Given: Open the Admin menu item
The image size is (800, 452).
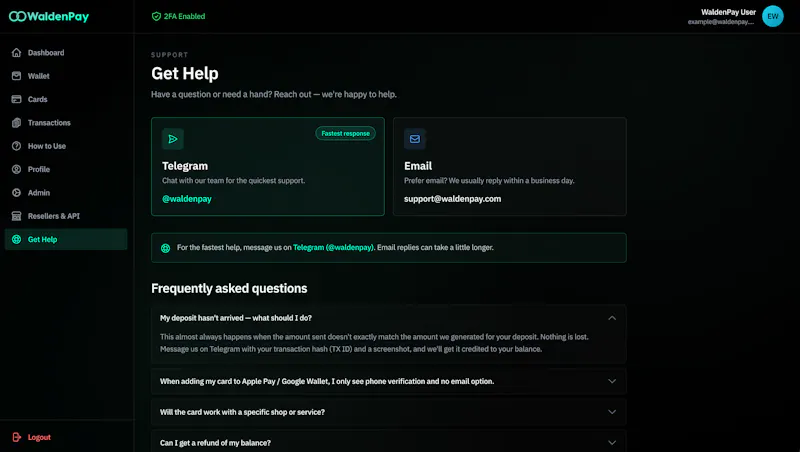Looking at the screenshot, I should (66, 193).
